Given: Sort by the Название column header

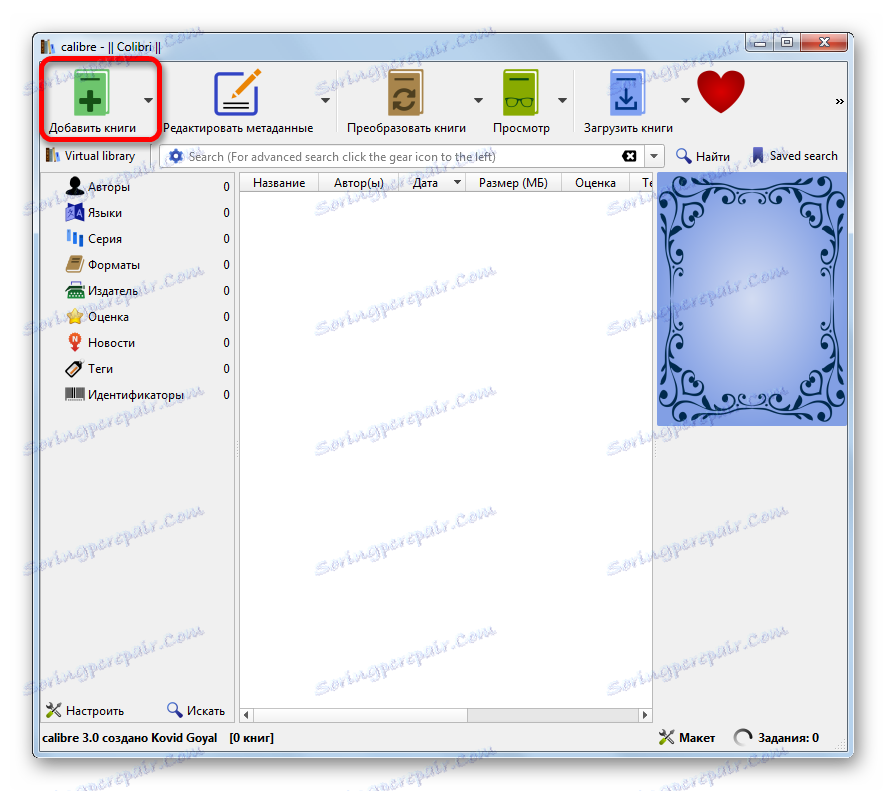Looking at the screenshot, I should tap(279, 183).
